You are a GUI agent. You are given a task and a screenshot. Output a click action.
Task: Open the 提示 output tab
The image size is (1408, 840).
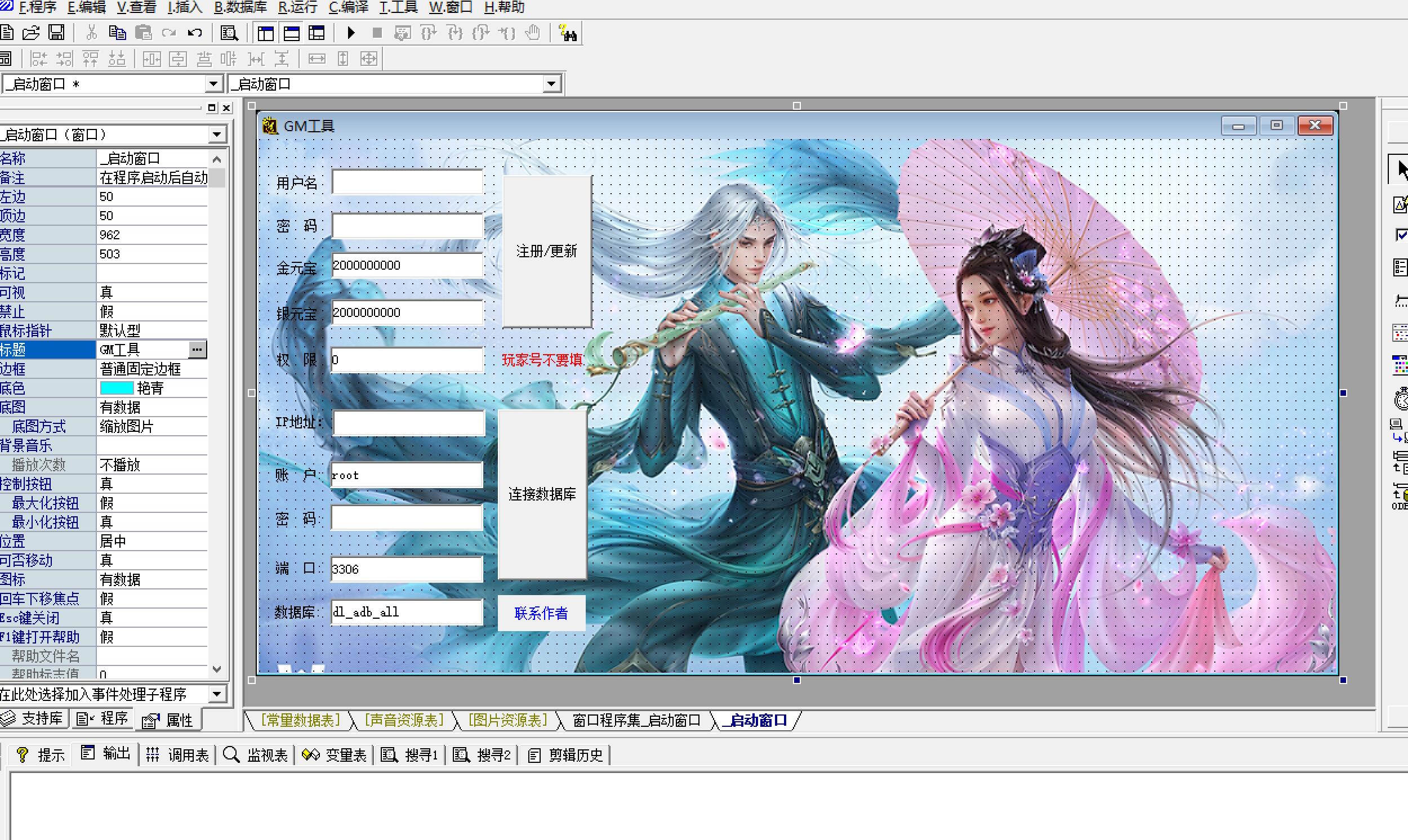[40, 754]
